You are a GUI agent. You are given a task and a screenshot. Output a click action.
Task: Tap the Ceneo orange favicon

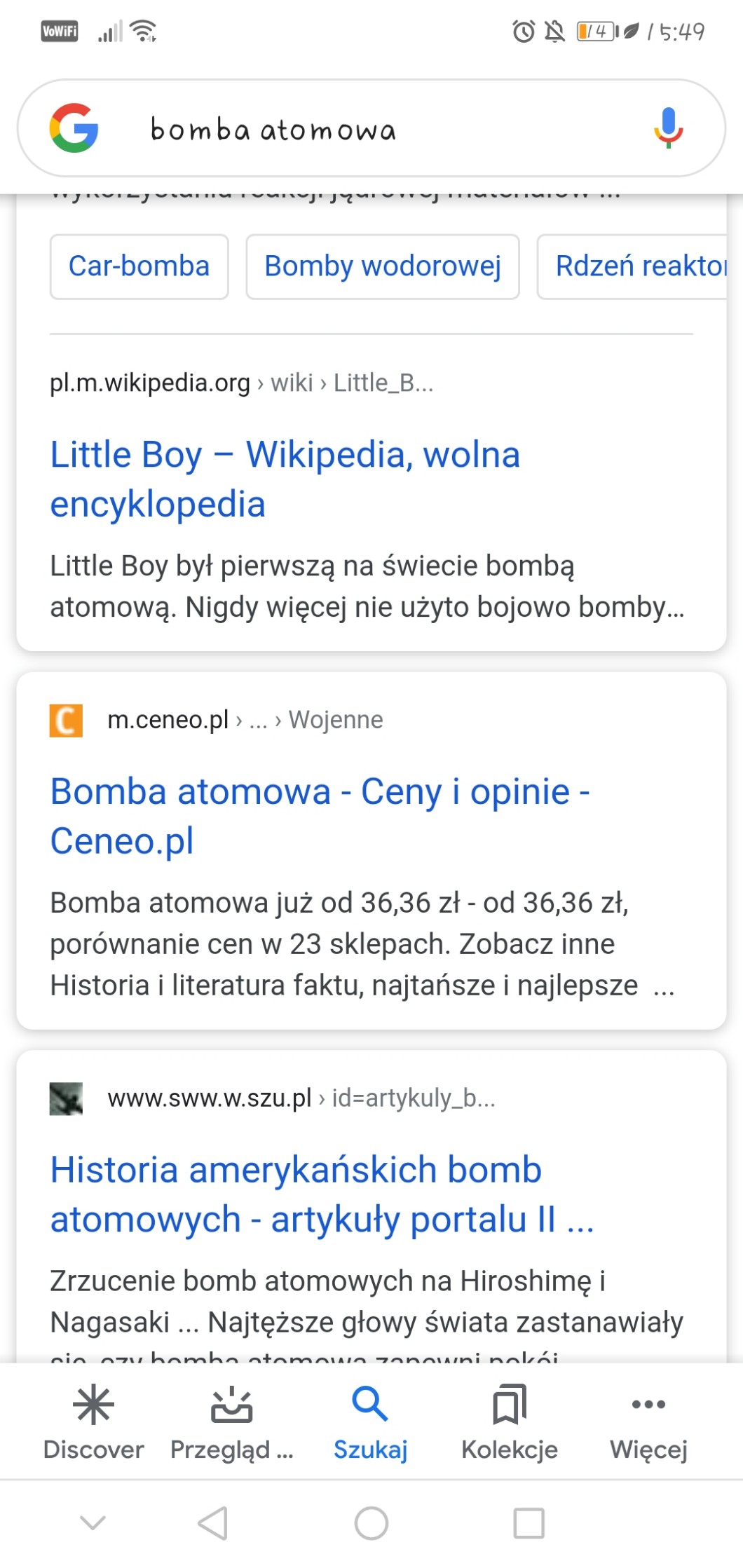coord(66,721)
